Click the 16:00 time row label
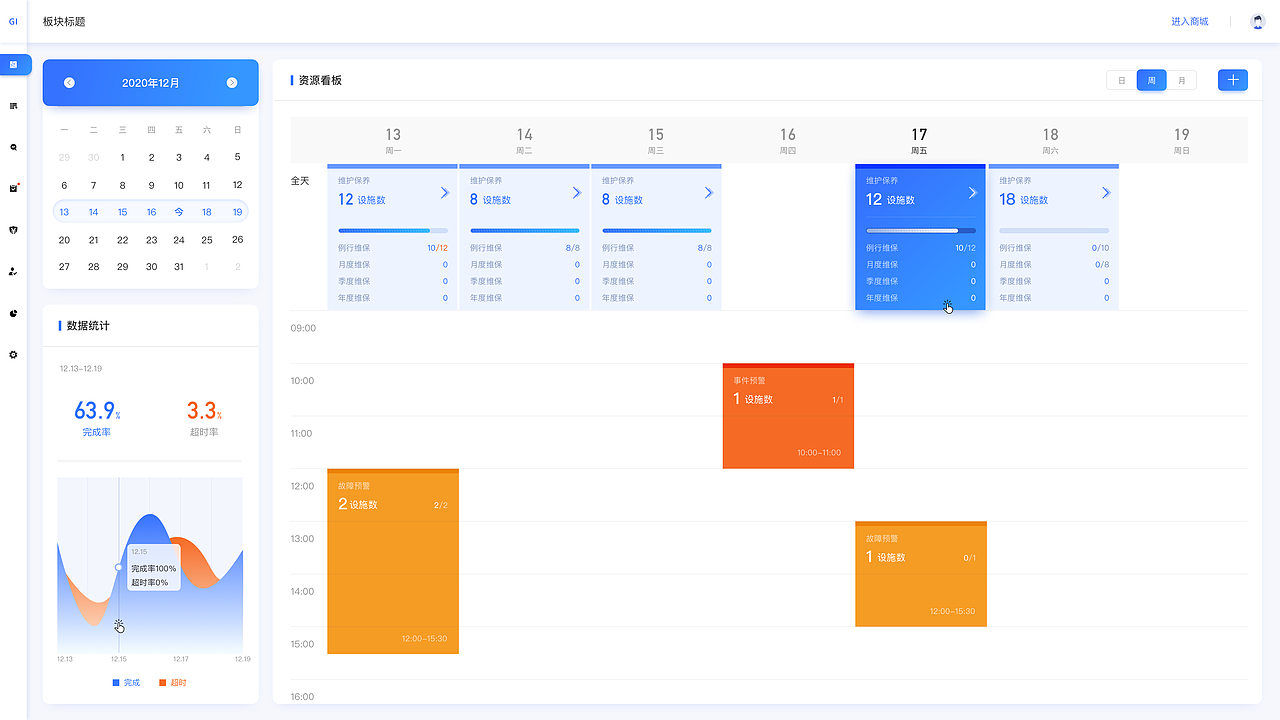This screenshot has width=1280, height=720. point(303,696)
